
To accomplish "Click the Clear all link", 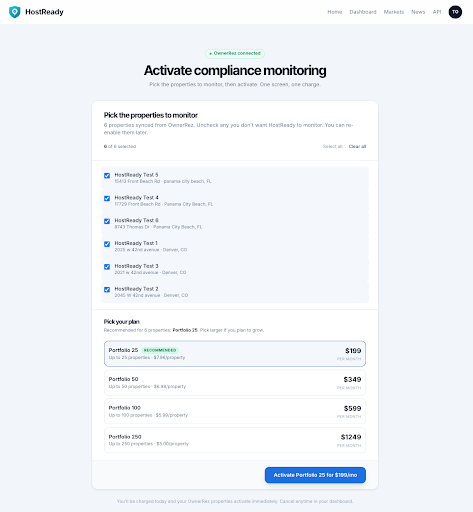I will pos(357,146).
